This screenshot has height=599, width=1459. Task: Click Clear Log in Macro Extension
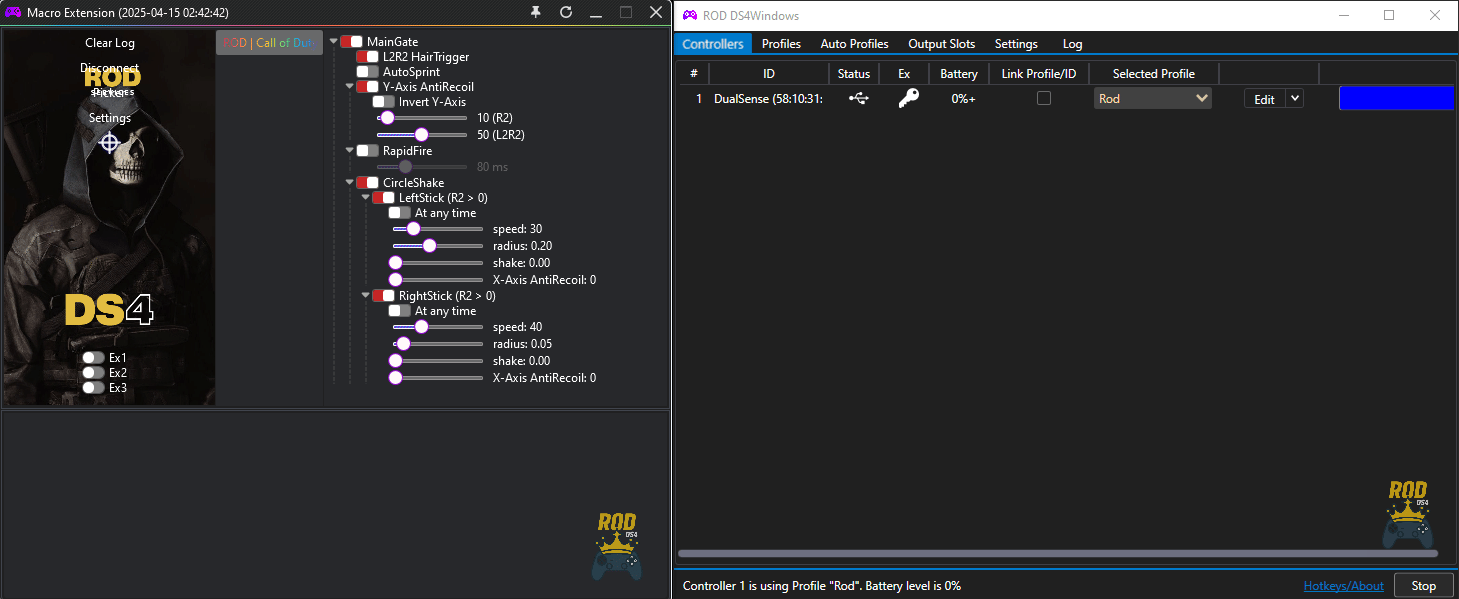click(x=110, y=43)
